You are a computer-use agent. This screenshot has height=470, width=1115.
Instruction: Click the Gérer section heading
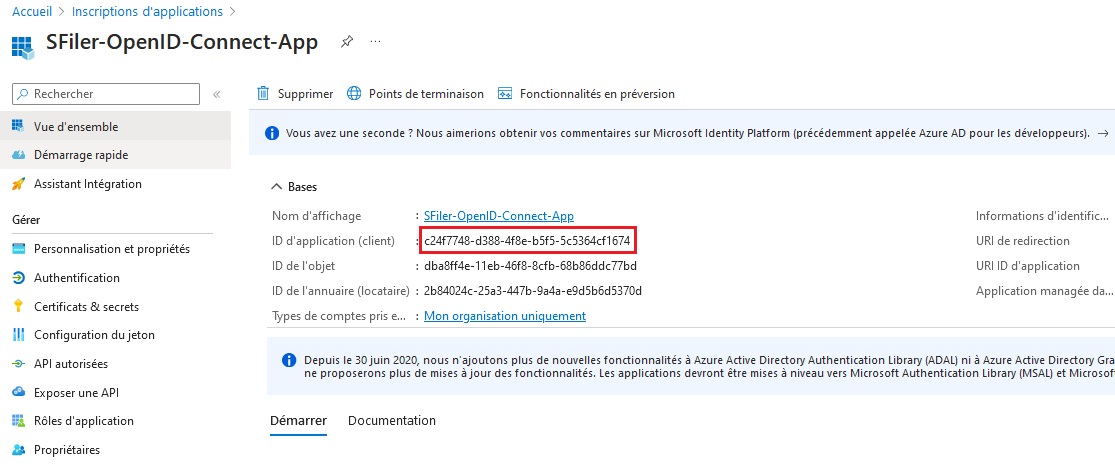tap(26, 220)
